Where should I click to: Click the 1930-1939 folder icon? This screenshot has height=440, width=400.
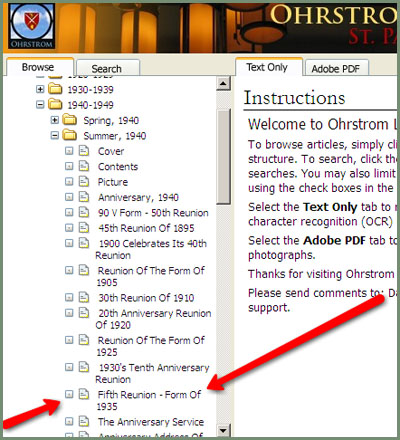55,89
